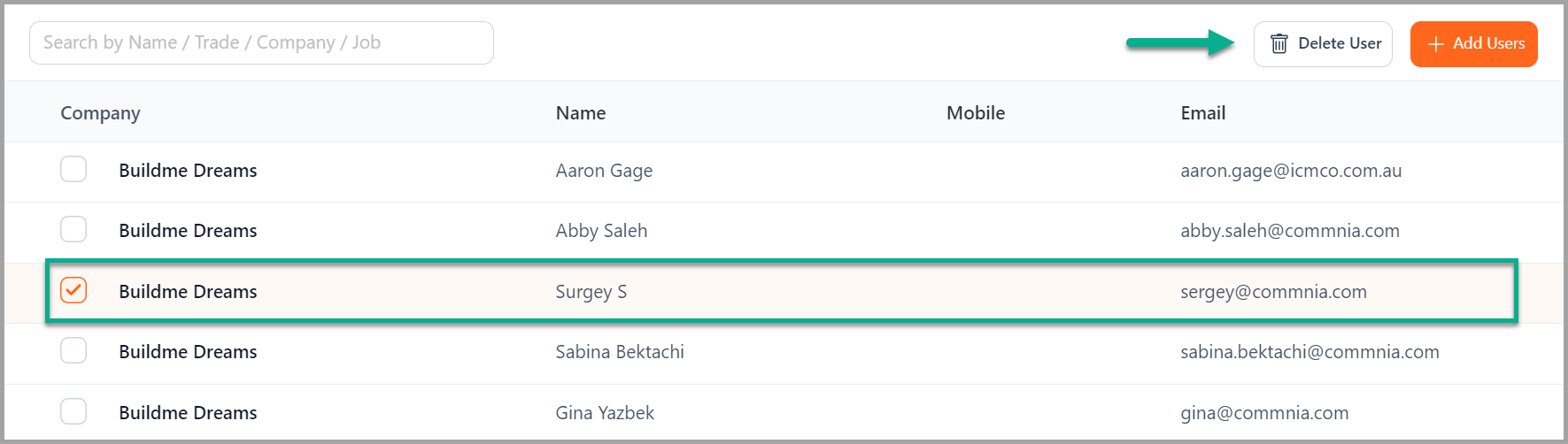Click the orange Add Users button

(x=1473, y=44)
